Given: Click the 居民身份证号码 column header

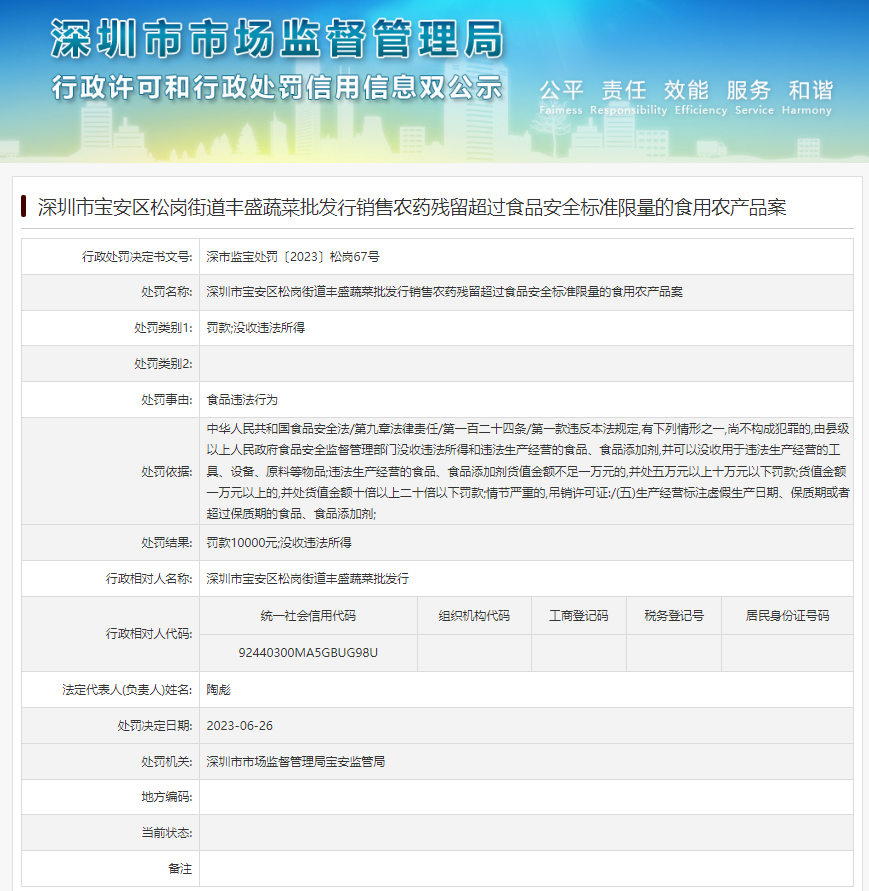Looking at the screenshot, I should (787, 615).
